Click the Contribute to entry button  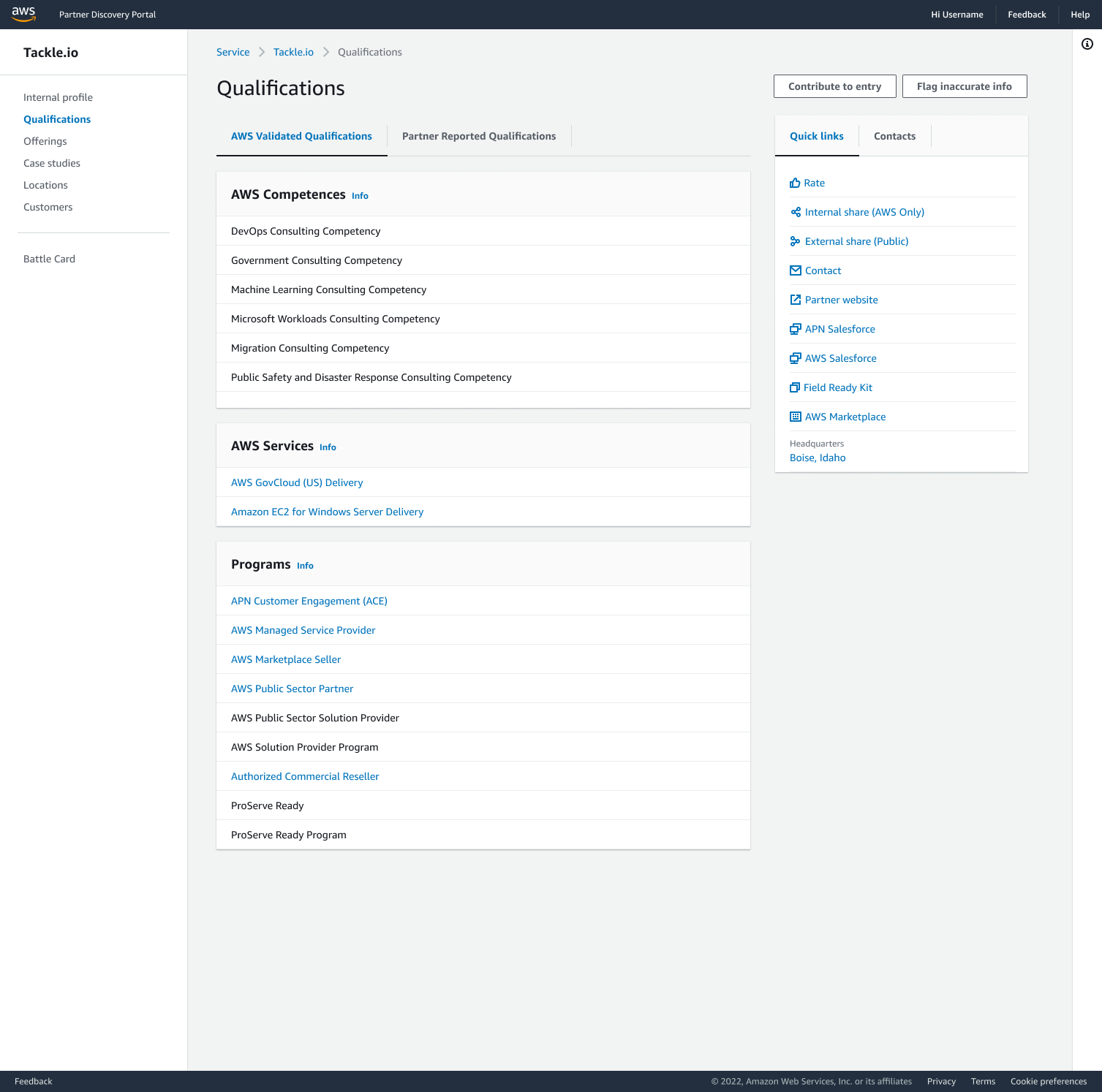point(834,86)
